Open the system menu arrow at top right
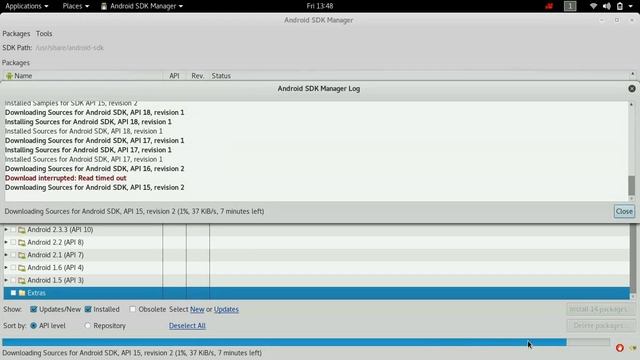The width and height of the screenshot is (640, 360). (x=631, y=6)
